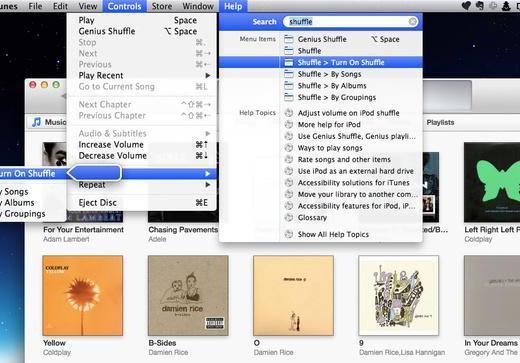The width and height of the screenshot is (520, 363).
Task: Click the heart icon in menu bar
Action: (466, 6)
